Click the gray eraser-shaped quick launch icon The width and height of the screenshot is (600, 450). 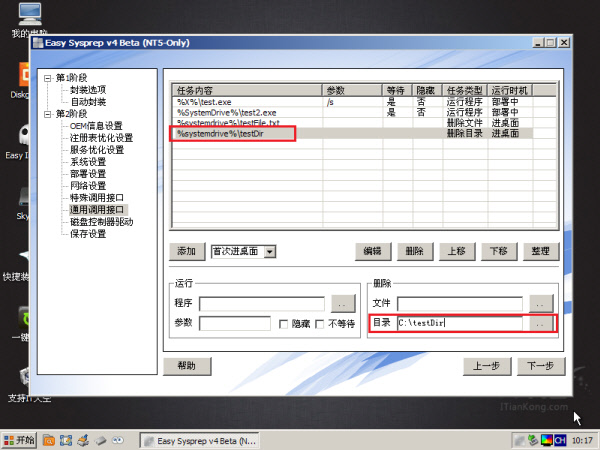100,440
